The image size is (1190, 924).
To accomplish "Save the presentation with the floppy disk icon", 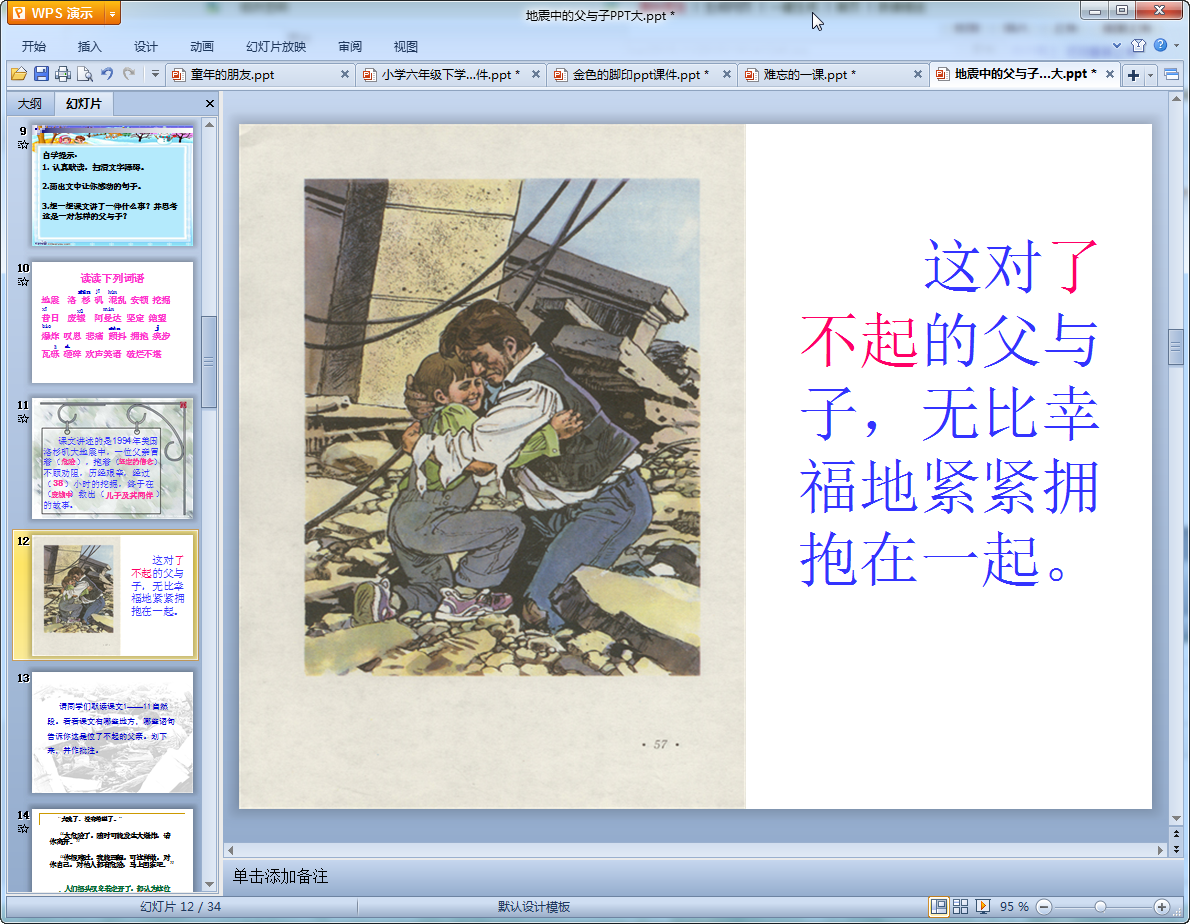I will [42, 74].
